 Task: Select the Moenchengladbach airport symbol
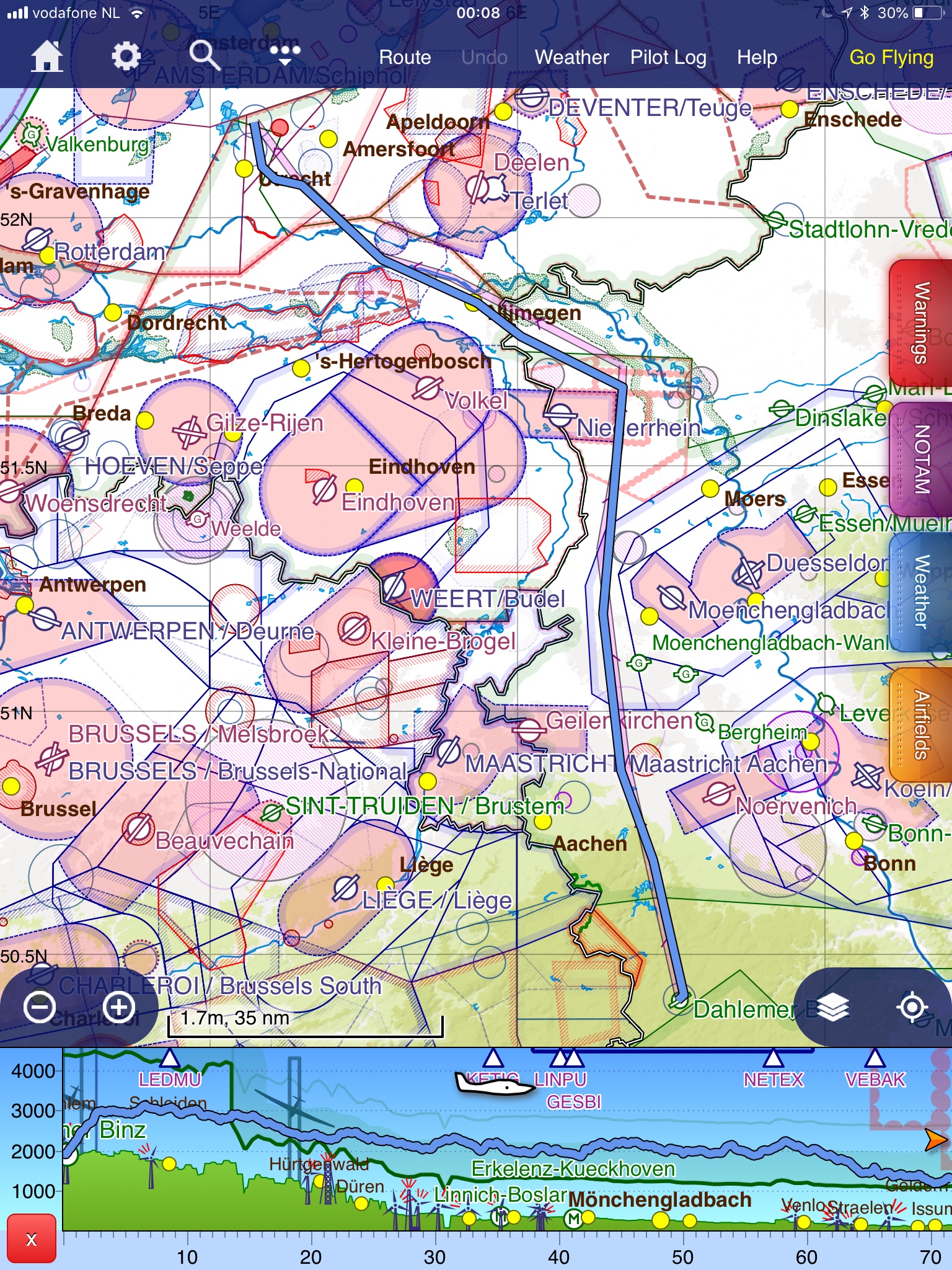coord(672,598)
